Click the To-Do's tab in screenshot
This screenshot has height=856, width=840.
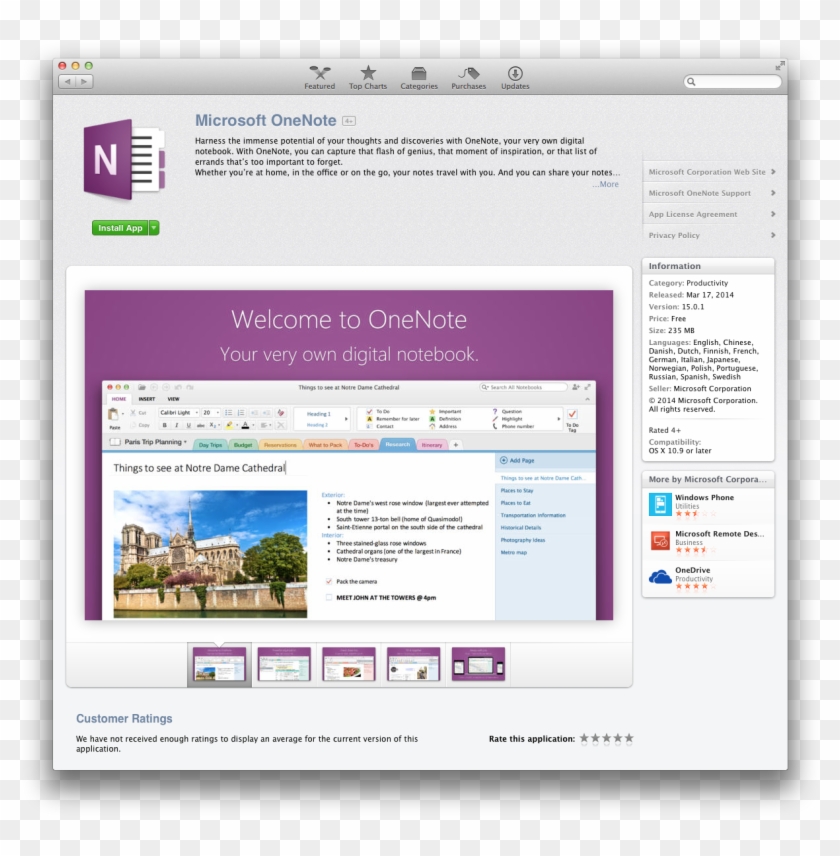(364, 445)
